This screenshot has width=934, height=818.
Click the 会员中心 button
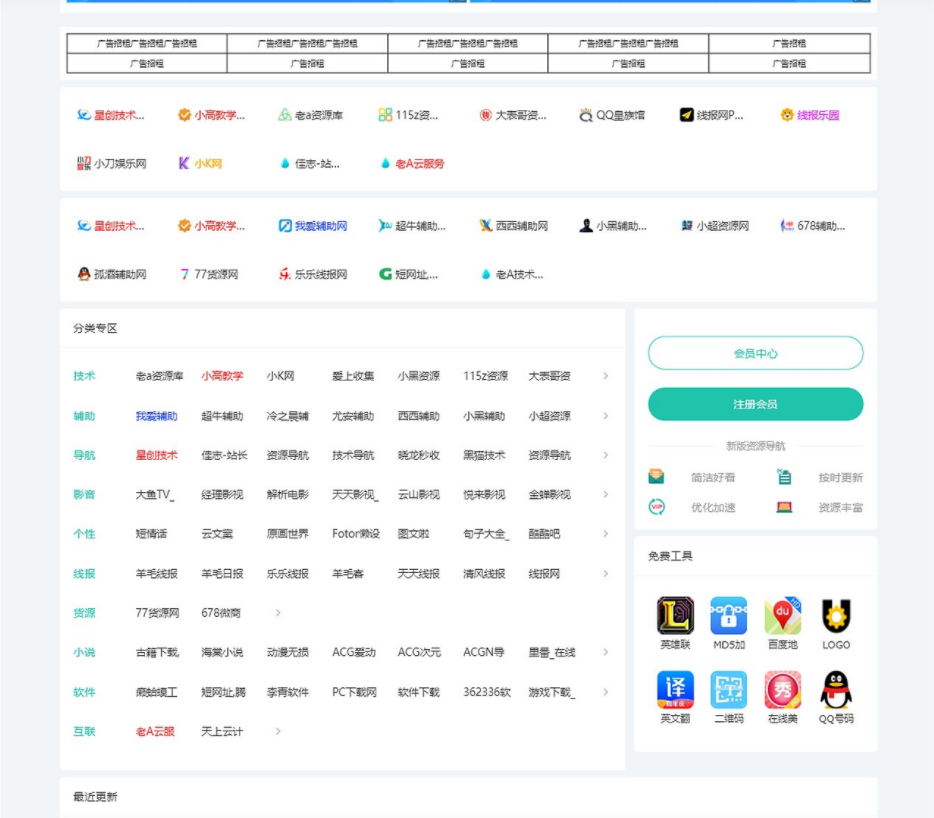click(x=755, y=353)
